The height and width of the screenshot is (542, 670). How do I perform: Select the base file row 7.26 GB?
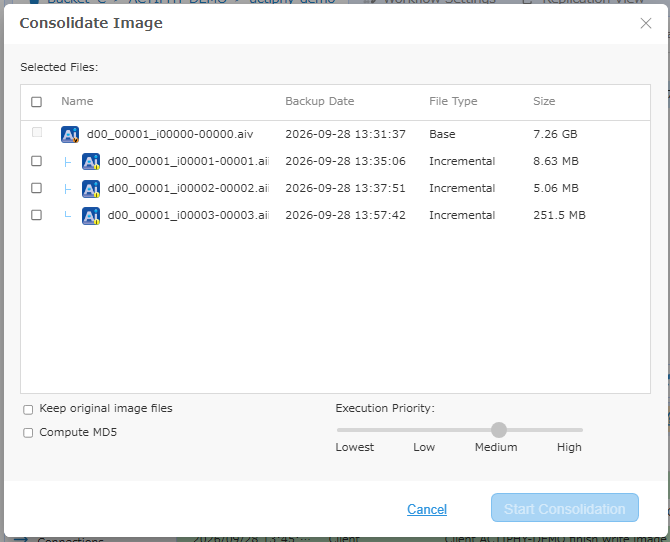(x=335, y=134)
